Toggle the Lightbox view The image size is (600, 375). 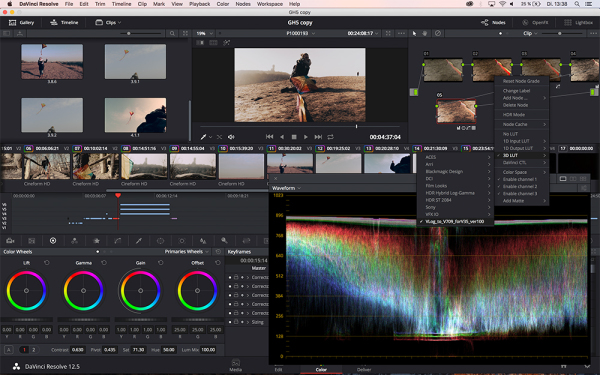coord(579,23)
